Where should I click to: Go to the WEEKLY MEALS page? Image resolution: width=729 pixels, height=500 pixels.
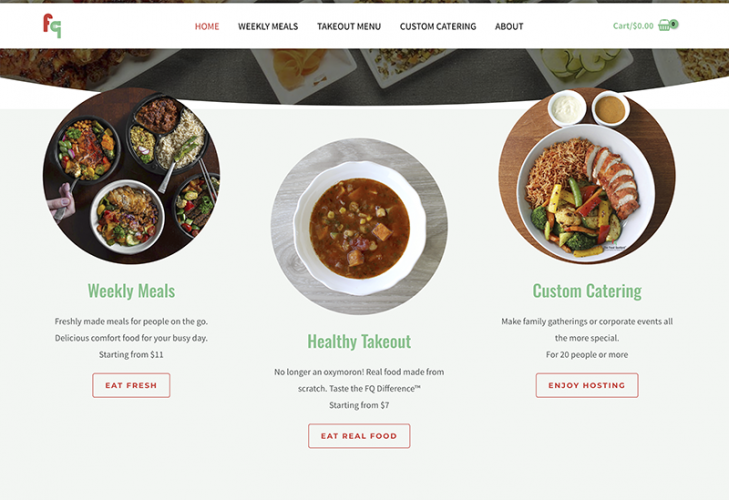[x=268, y=27]
